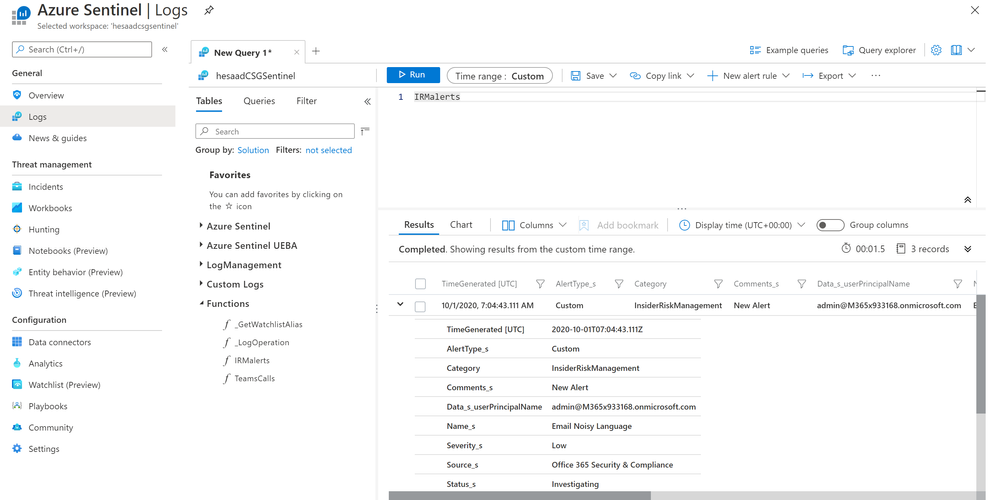Viewport: 999px width, 500px height.
Task: Click the Example queries icon
Action: (x=755, y=50)
